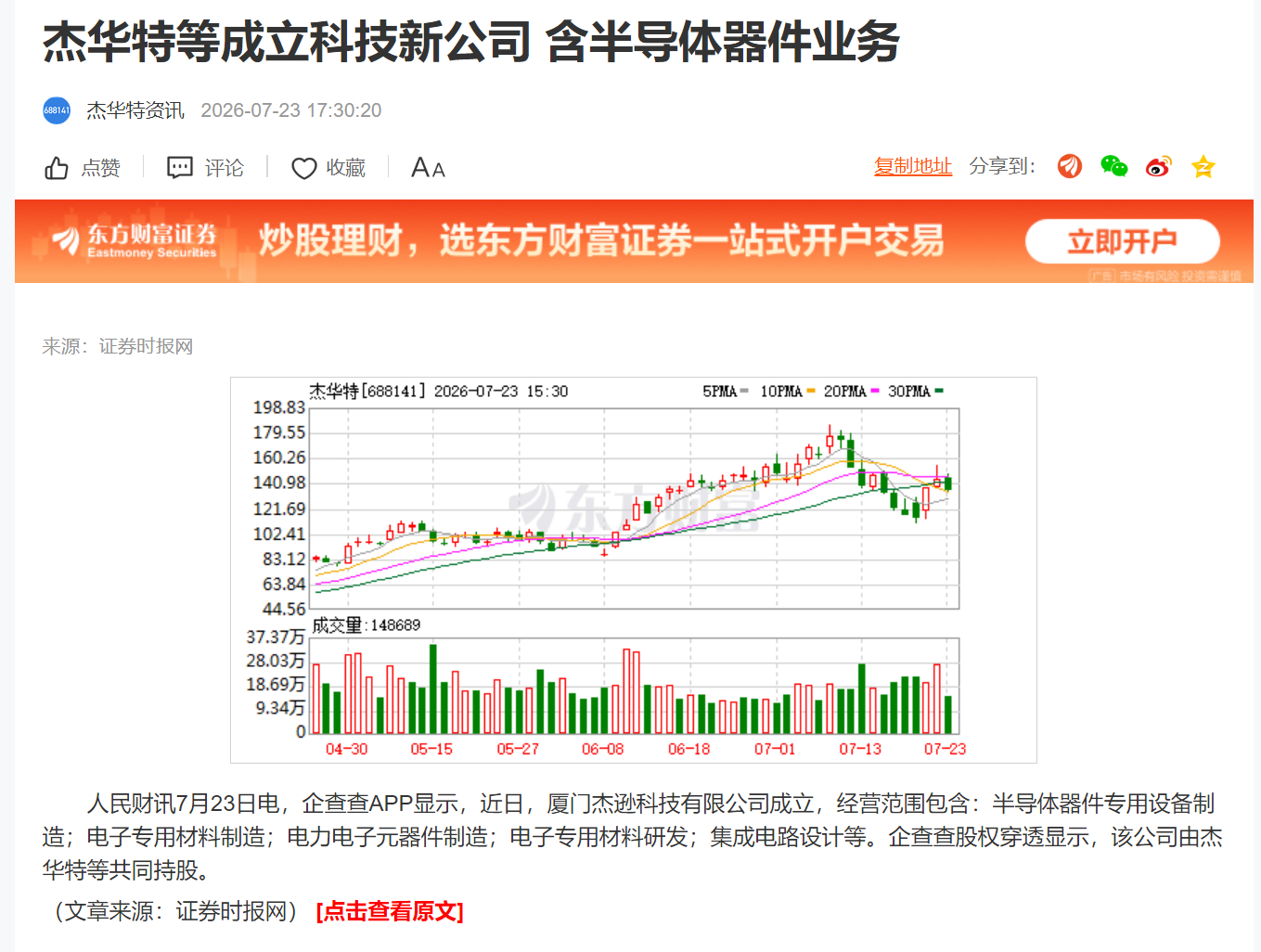Click the 点赞 label text
Screen dimensions: 1261x952
click(x=100, y=168)
